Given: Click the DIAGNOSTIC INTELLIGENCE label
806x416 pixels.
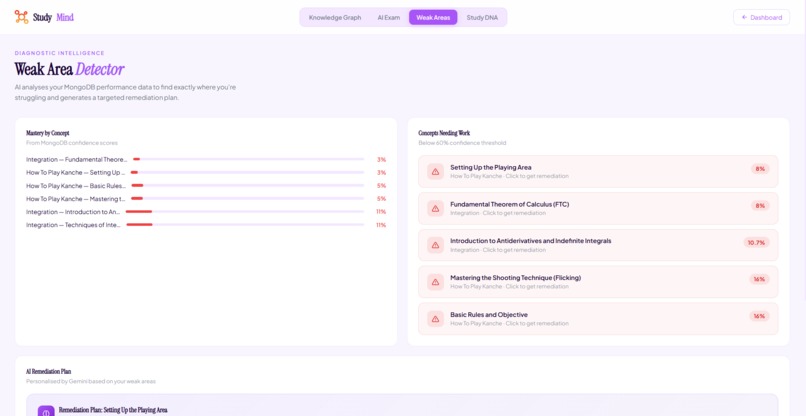Looking at the screenshot, I should 60,53.
